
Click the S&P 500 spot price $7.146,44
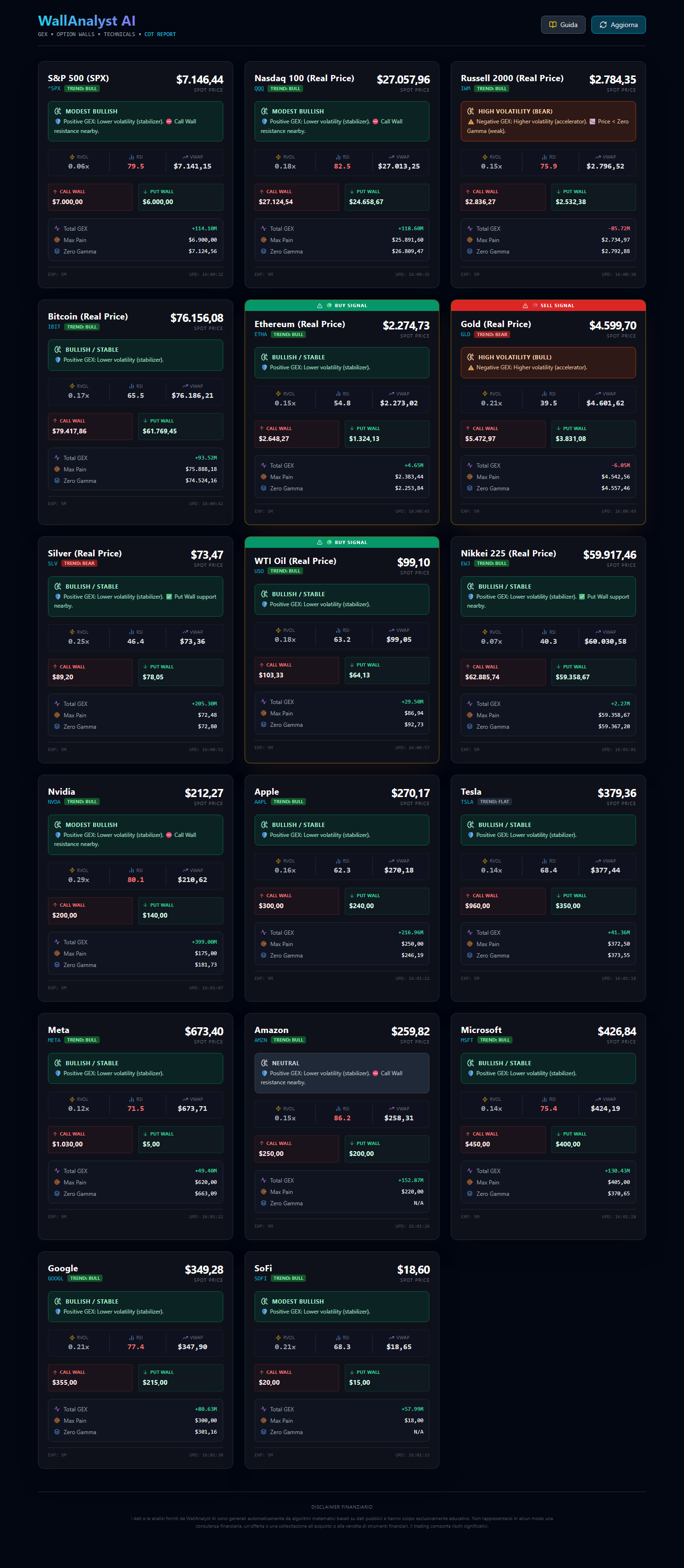pyautogui.click(x=200, y=80)
